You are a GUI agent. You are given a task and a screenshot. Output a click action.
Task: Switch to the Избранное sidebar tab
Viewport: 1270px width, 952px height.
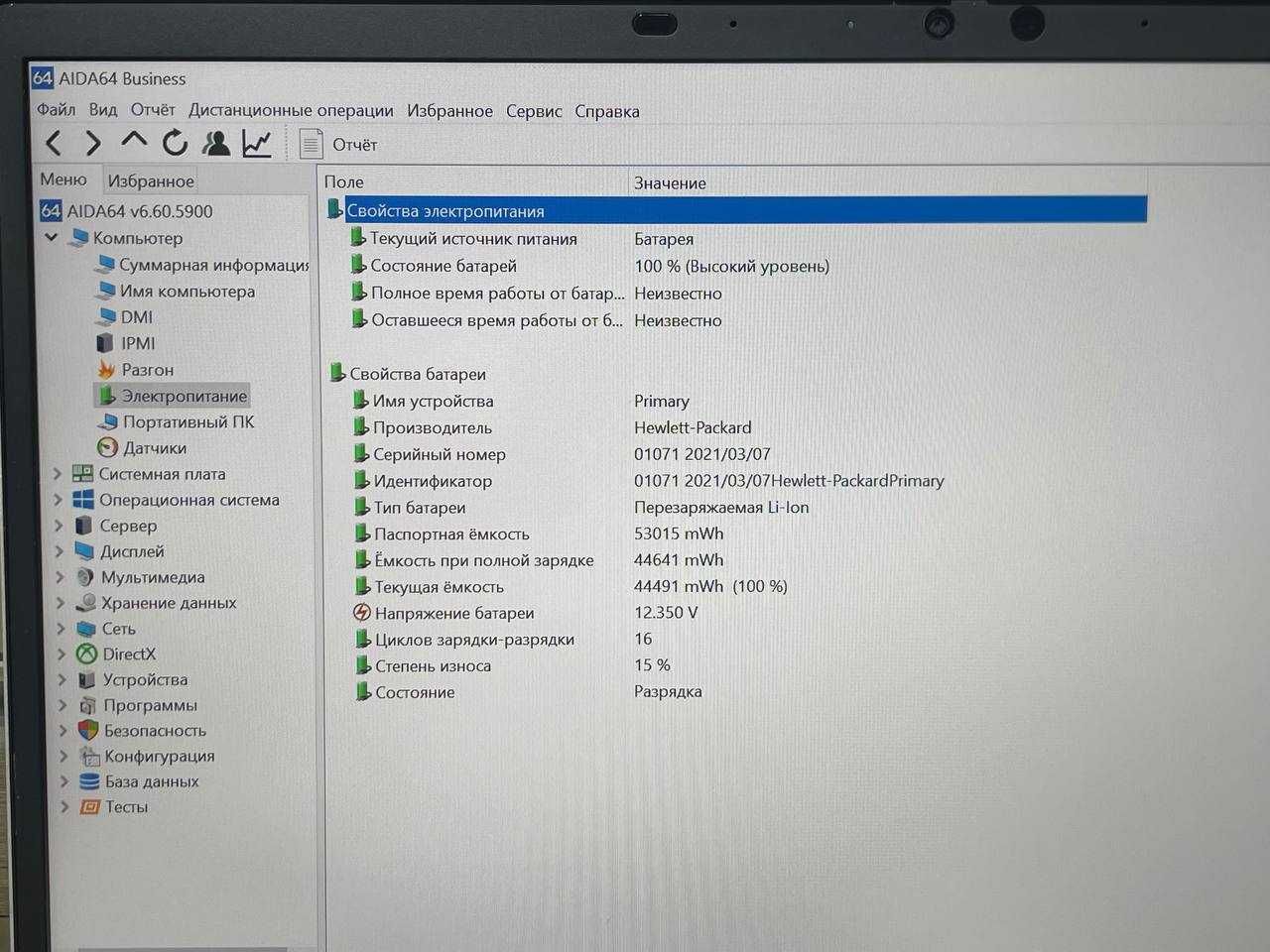[x=151, y=181]
